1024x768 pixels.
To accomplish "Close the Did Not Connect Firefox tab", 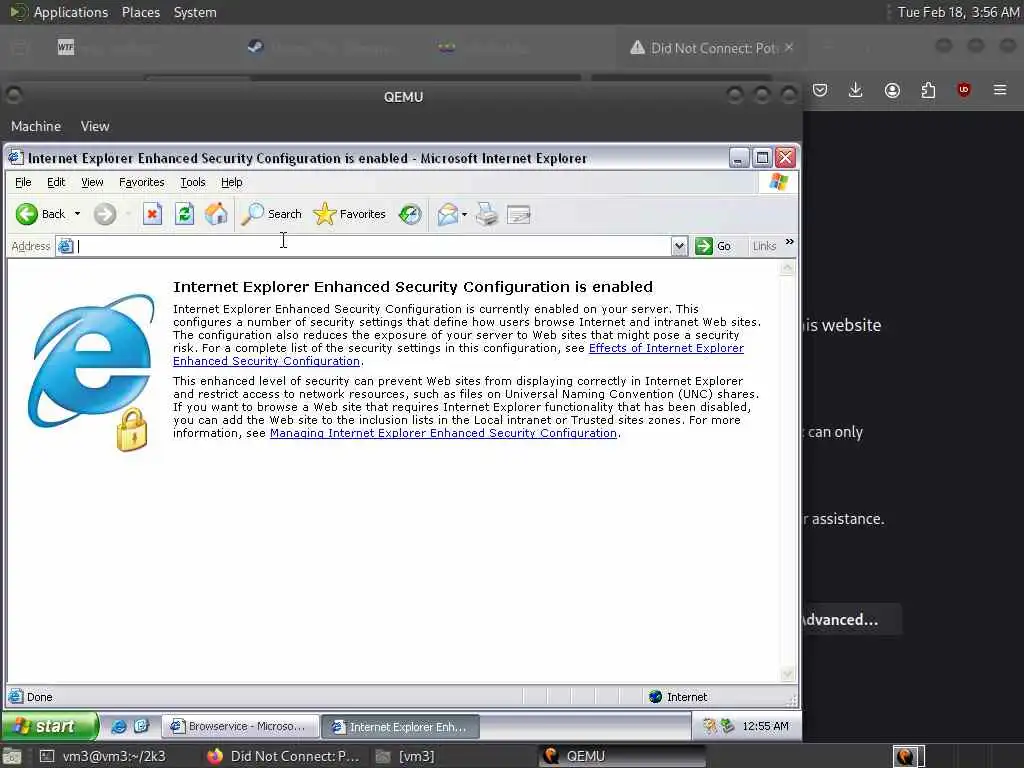I will 789,47.
